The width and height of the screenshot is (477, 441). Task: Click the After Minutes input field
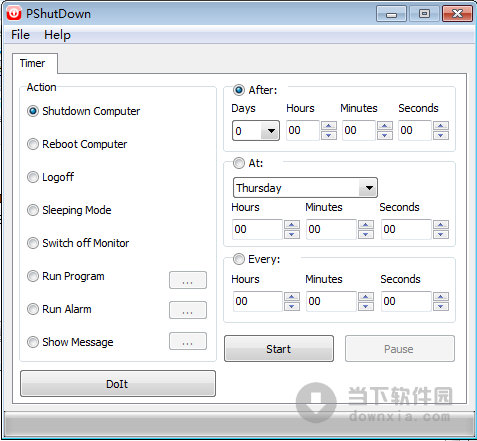(x=359, y=130)
